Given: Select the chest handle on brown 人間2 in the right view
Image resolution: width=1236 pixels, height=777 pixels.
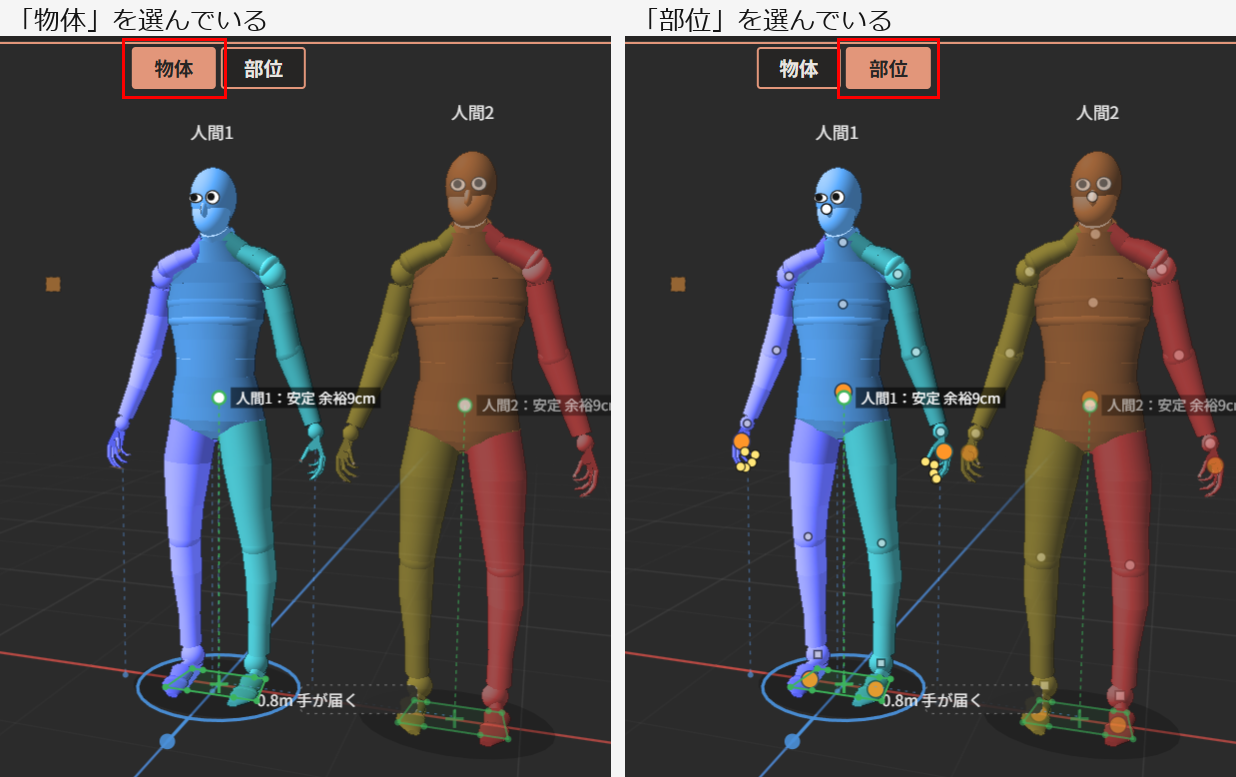Looking at the screenshot, I should coord(1093,302).
